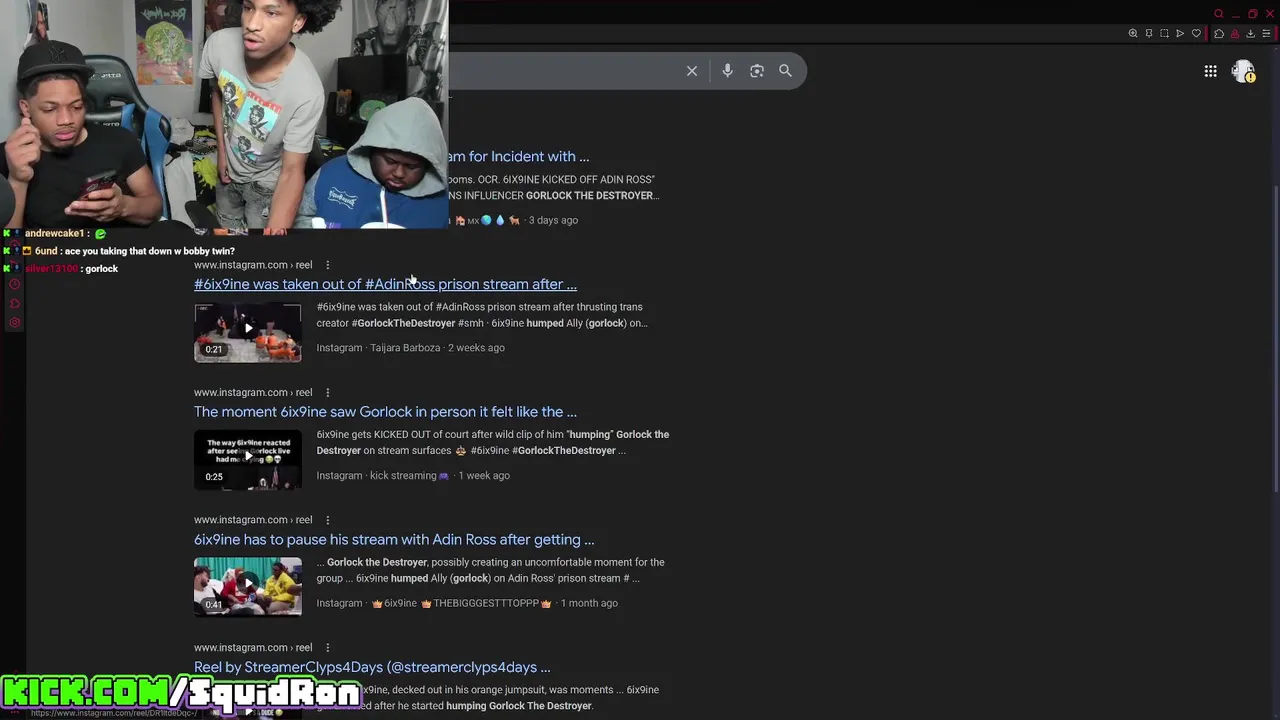Bookmark the page with the heart icon
The height and width of the screenshot is (720, 1280).
tap(1196, 33)
